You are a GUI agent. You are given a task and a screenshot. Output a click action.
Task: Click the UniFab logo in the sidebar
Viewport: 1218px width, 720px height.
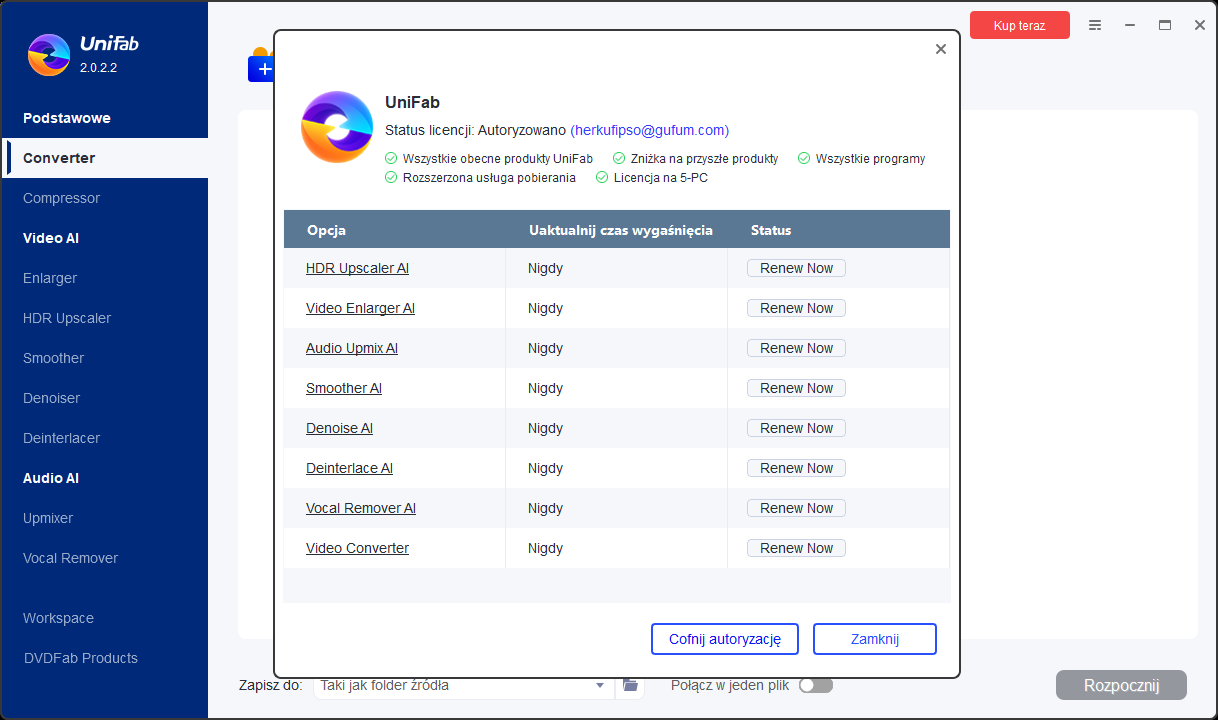tap(49, 55)
